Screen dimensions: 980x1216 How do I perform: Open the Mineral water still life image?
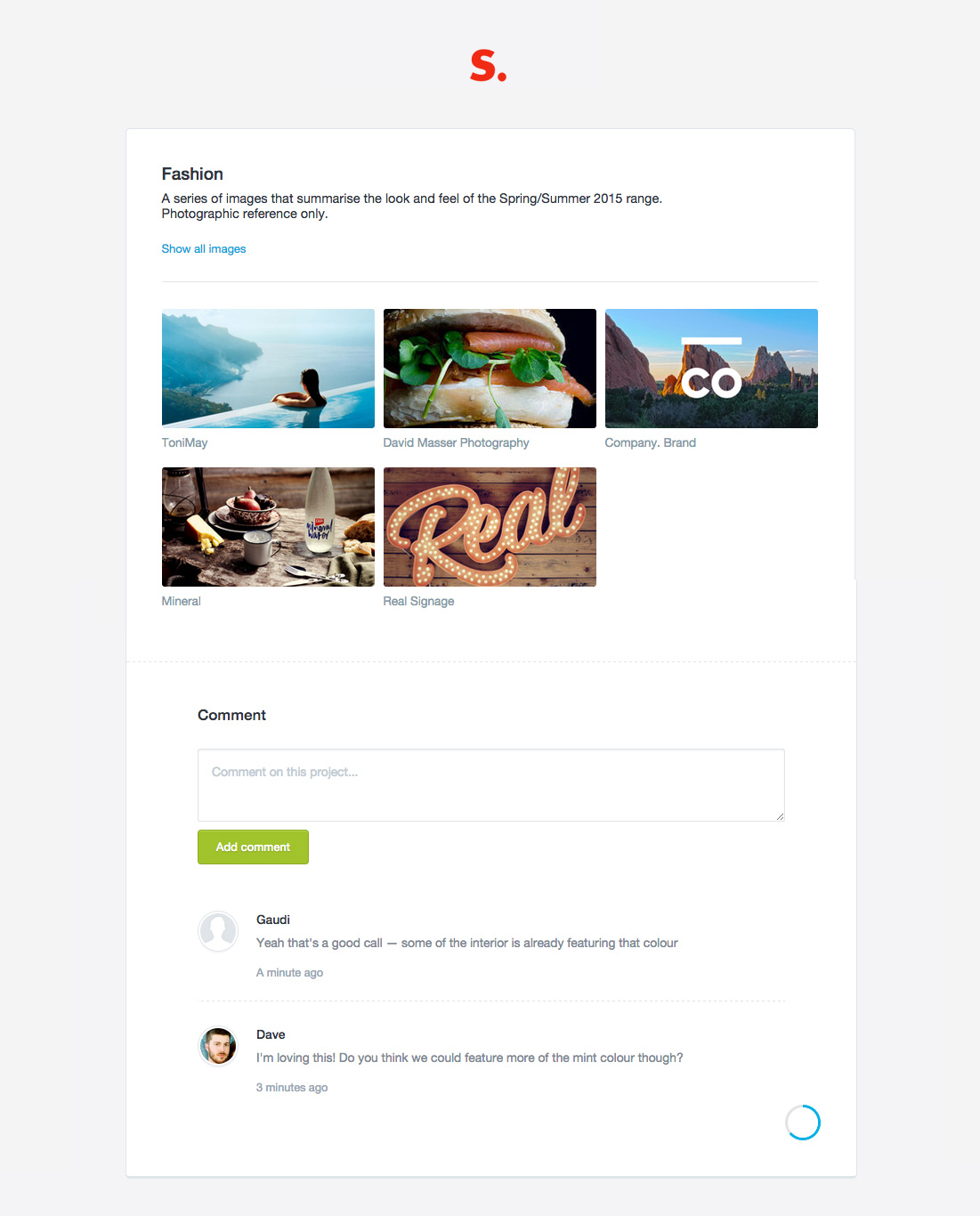(268, 527)
